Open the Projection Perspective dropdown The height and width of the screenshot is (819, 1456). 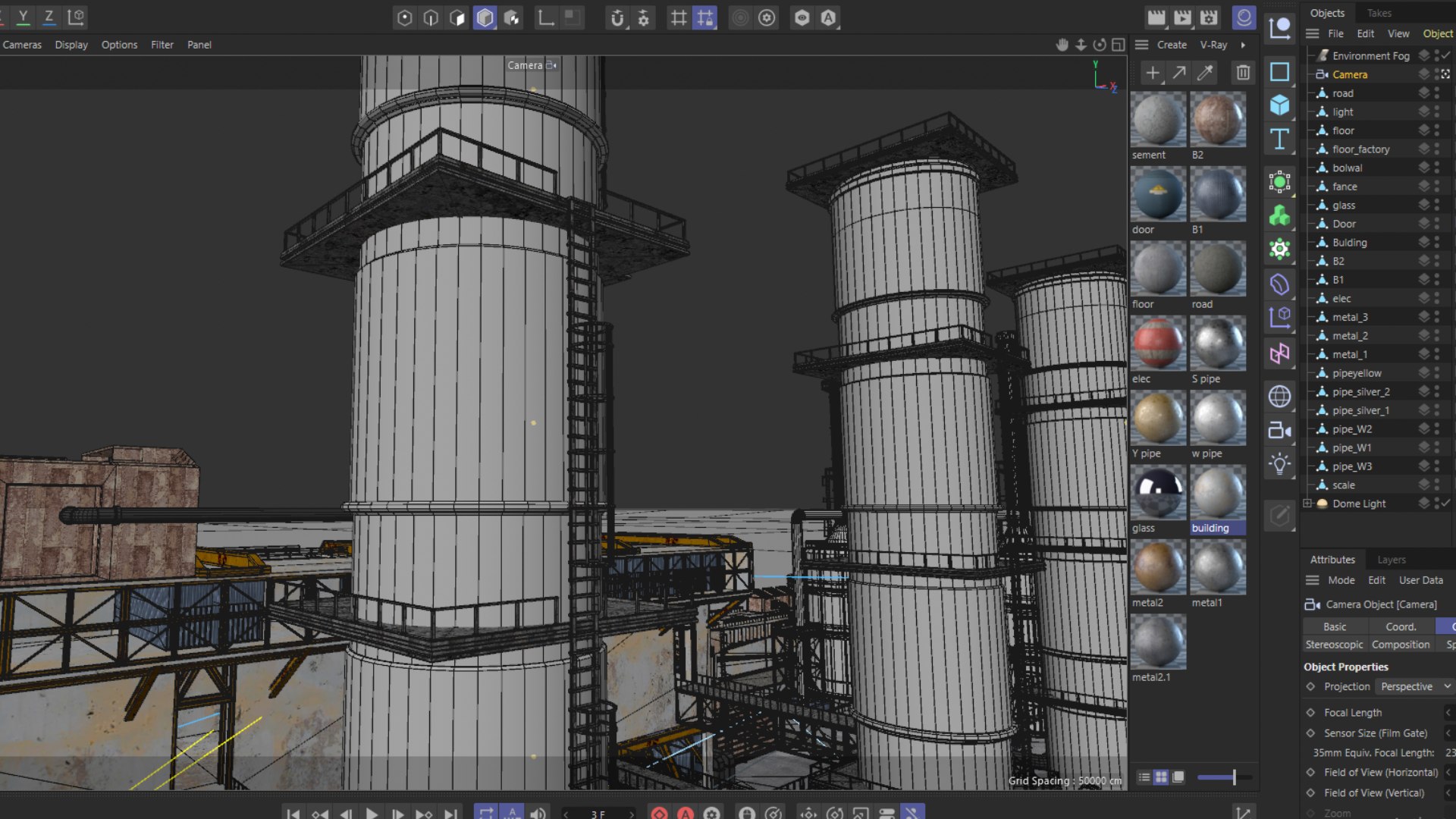pyautogui.click(x=1415, y=686)
